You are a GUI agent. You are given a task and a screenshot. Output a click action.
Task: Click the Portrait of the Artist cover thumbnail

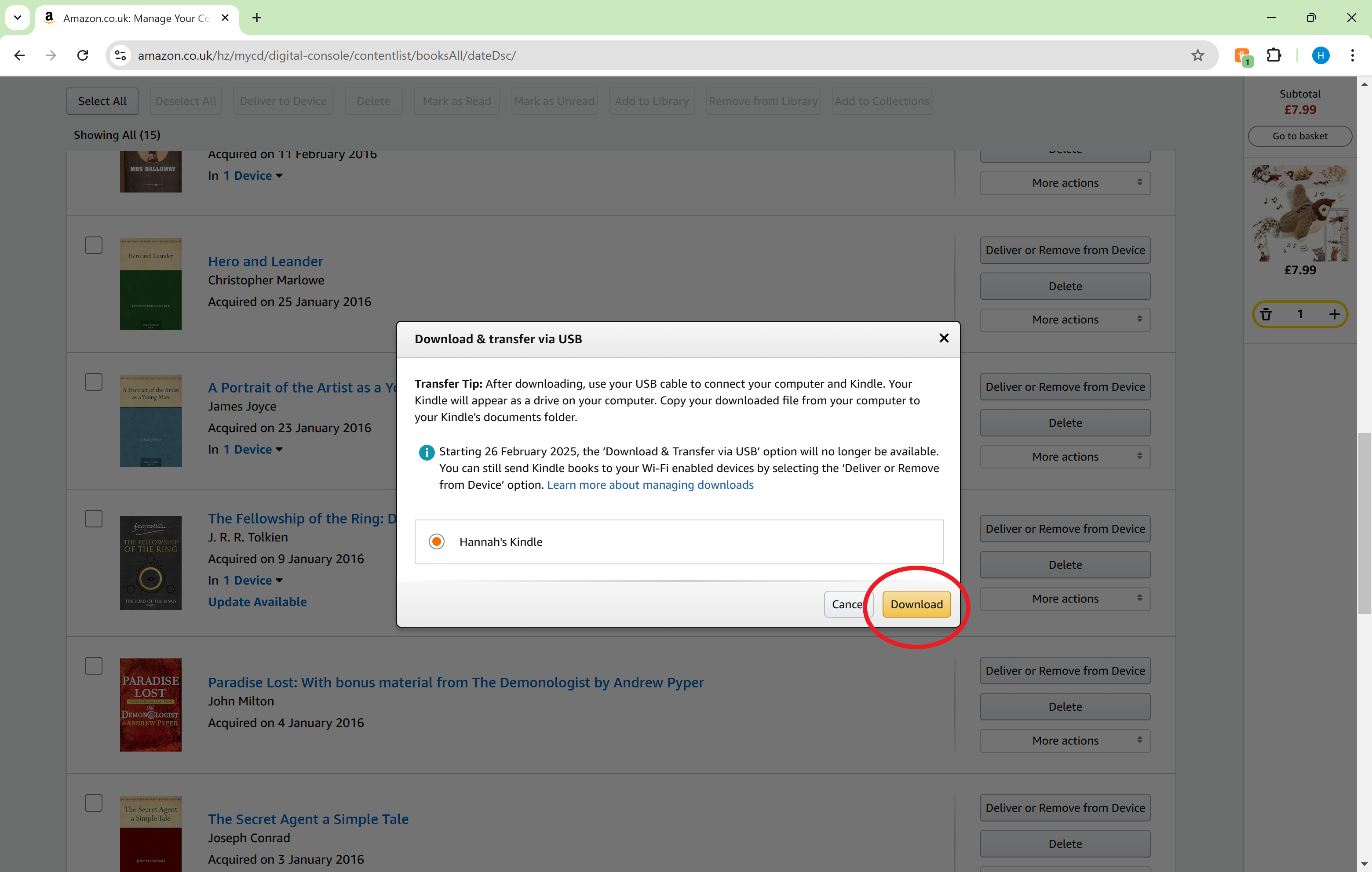pos(150,421)
